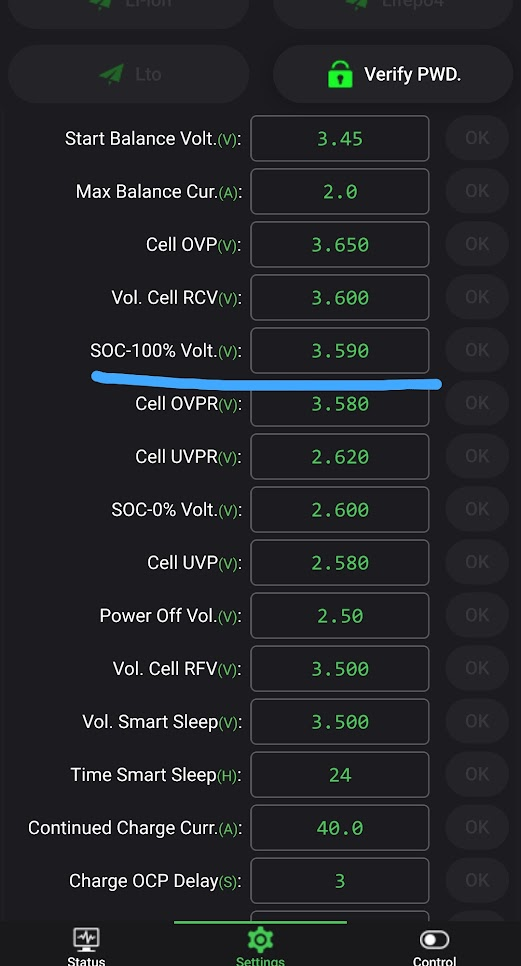
Task: Edit the Cell UVPR value field
Action: coord(339,457)
